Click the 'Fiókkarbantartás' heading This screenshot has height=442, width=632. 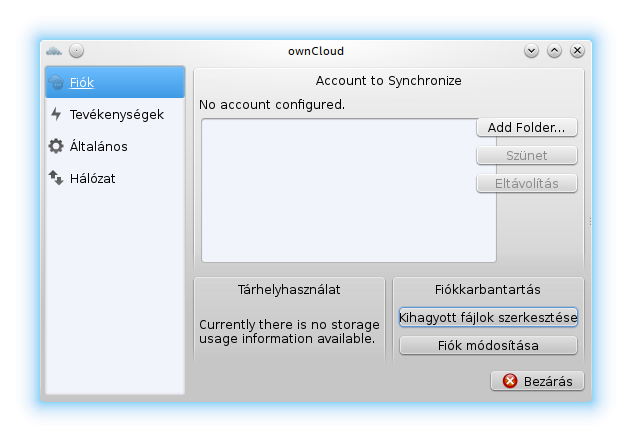coord(488,290)
